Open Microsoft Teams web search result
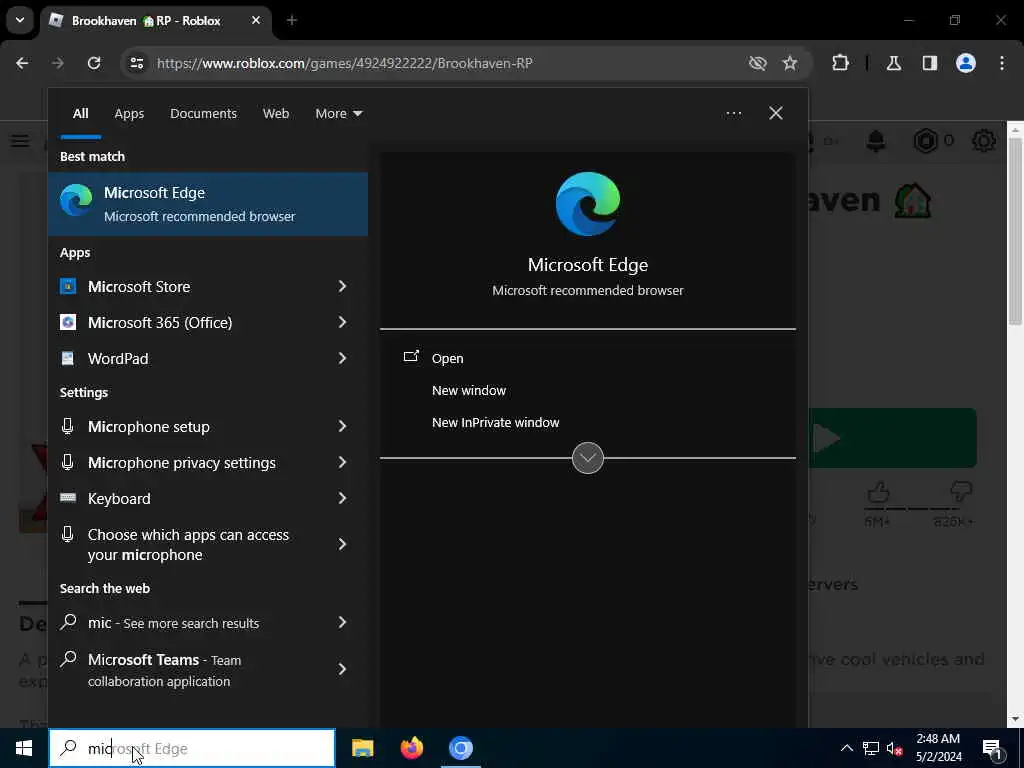The image size is (1024, 768). (x=208, y=669)
